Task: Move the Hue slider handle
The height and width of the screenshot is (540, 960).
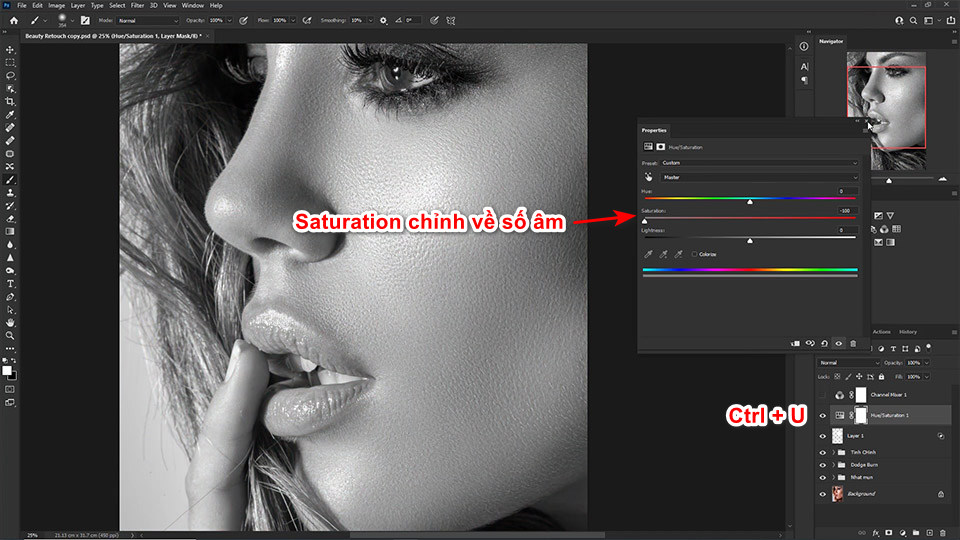Action: [x=750, y=201]
